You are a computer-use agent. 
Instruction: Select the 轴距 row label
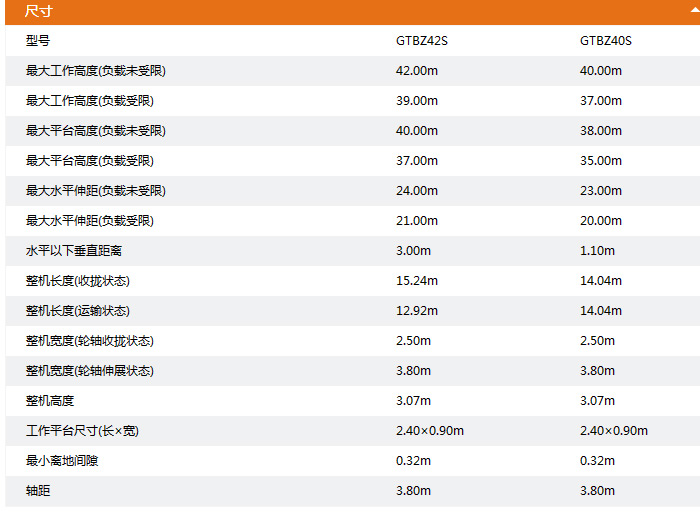tap(38, 491)
